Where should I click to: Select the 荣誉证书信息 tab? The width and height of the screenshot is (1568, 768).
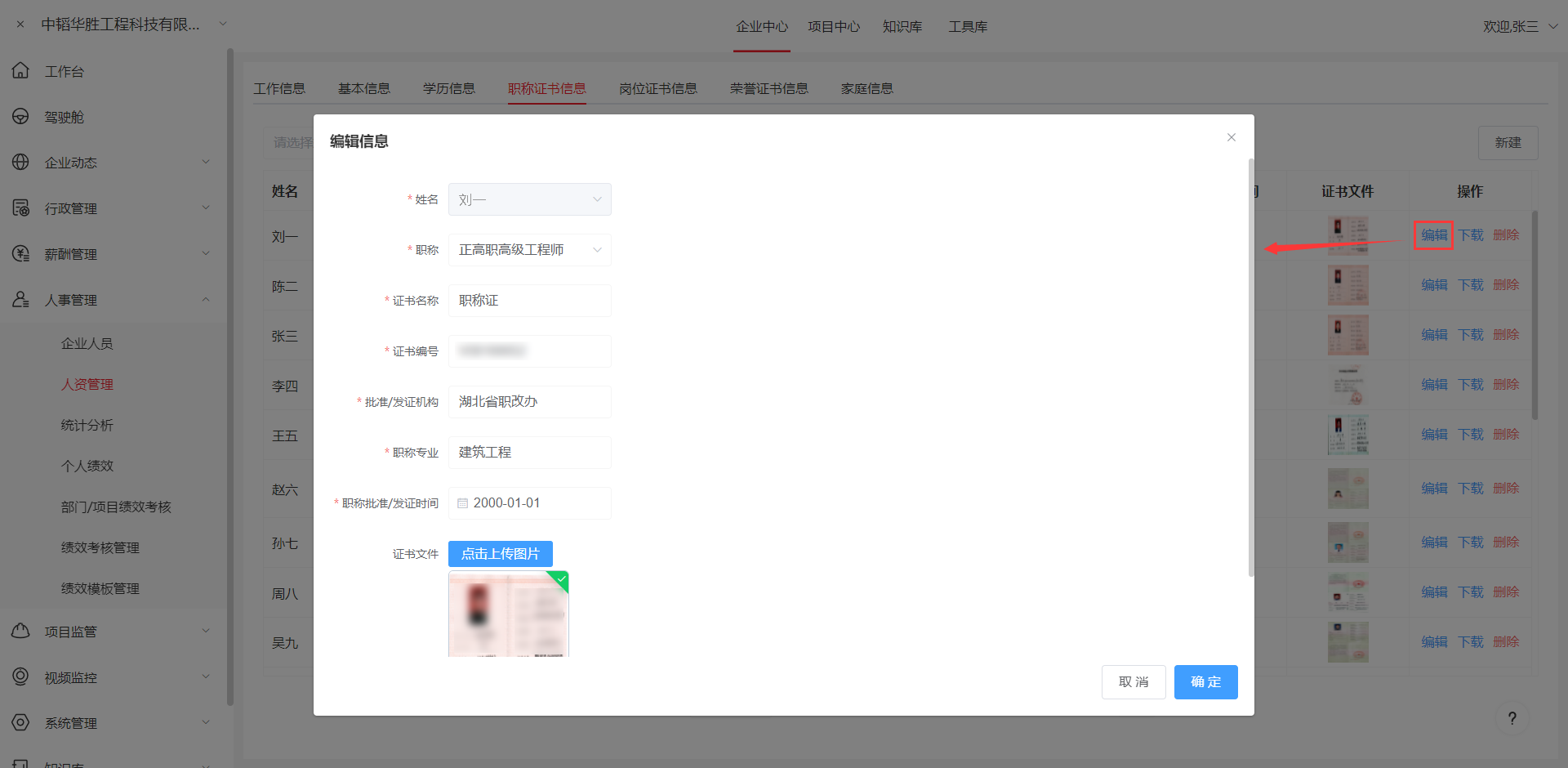tap(769, 88)
